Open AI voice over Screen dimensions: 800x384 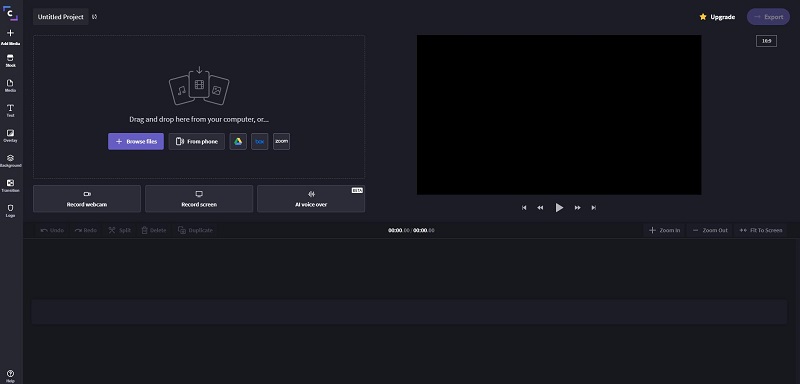click(311, 199)
